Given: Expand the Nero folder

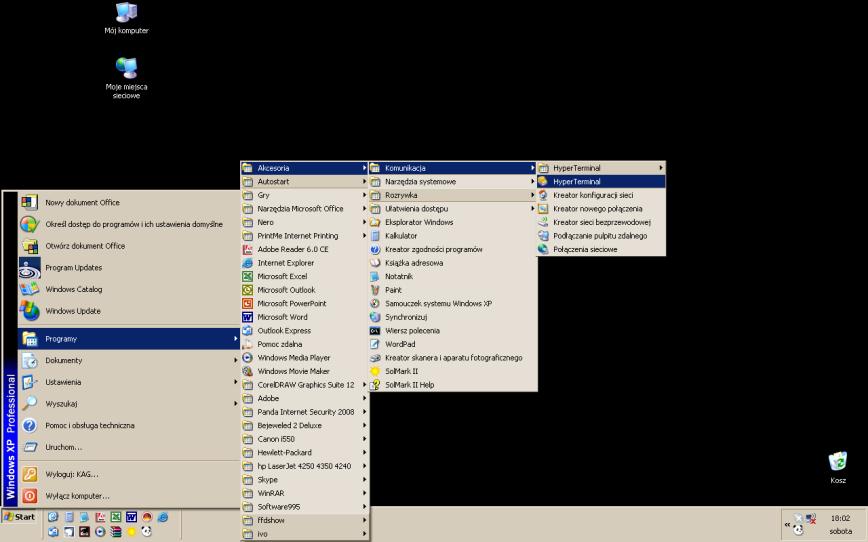Looking at the screenshot, I should (304, 222).
